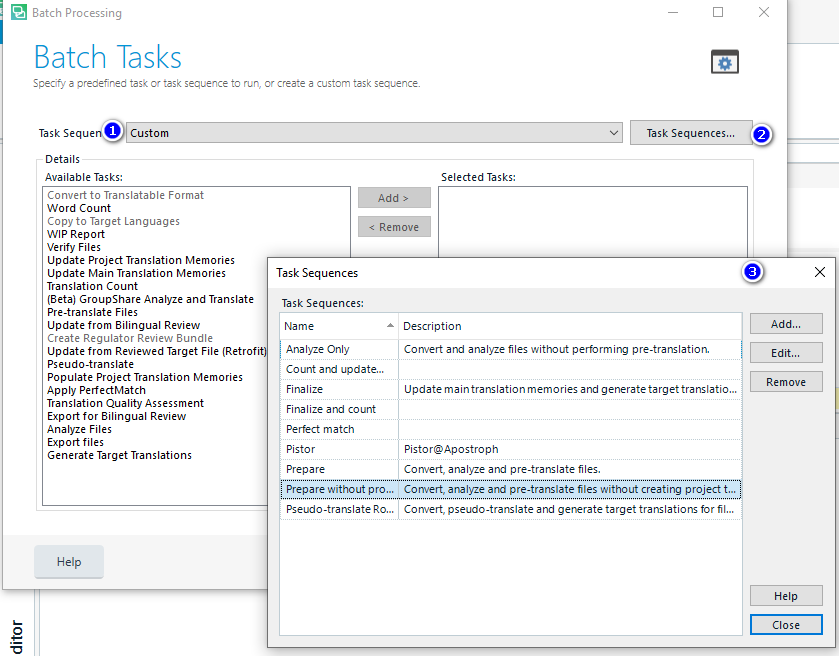Select Word Count in Available Tasks

click(x=78, y=207)
